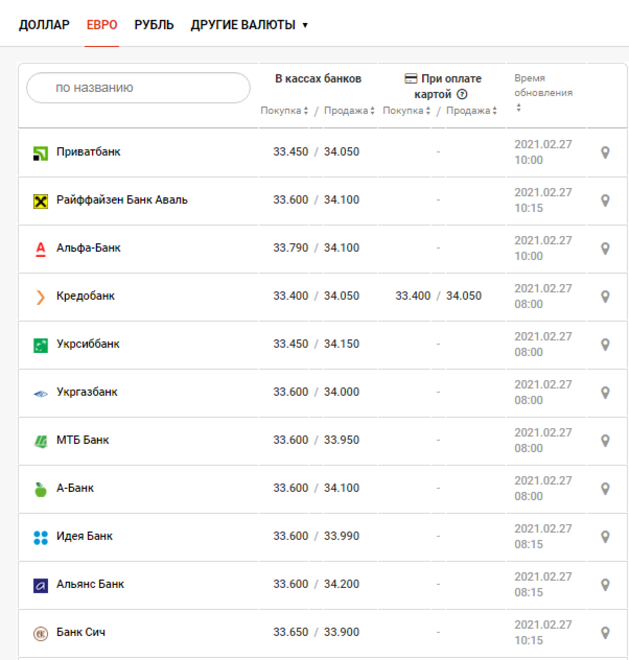The height and width of the screenshot is (660, 629).
Task: Click location pin for Укргазбанк row
Action: [605, 392]
